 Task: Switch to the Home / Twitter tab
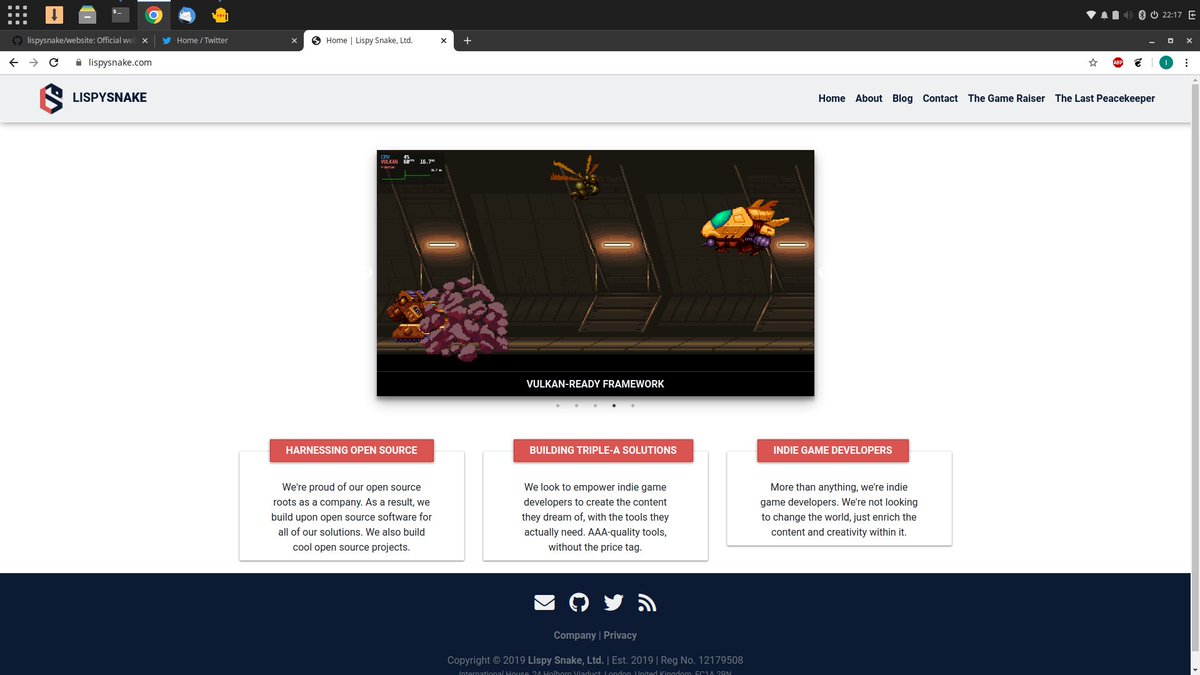229,40
